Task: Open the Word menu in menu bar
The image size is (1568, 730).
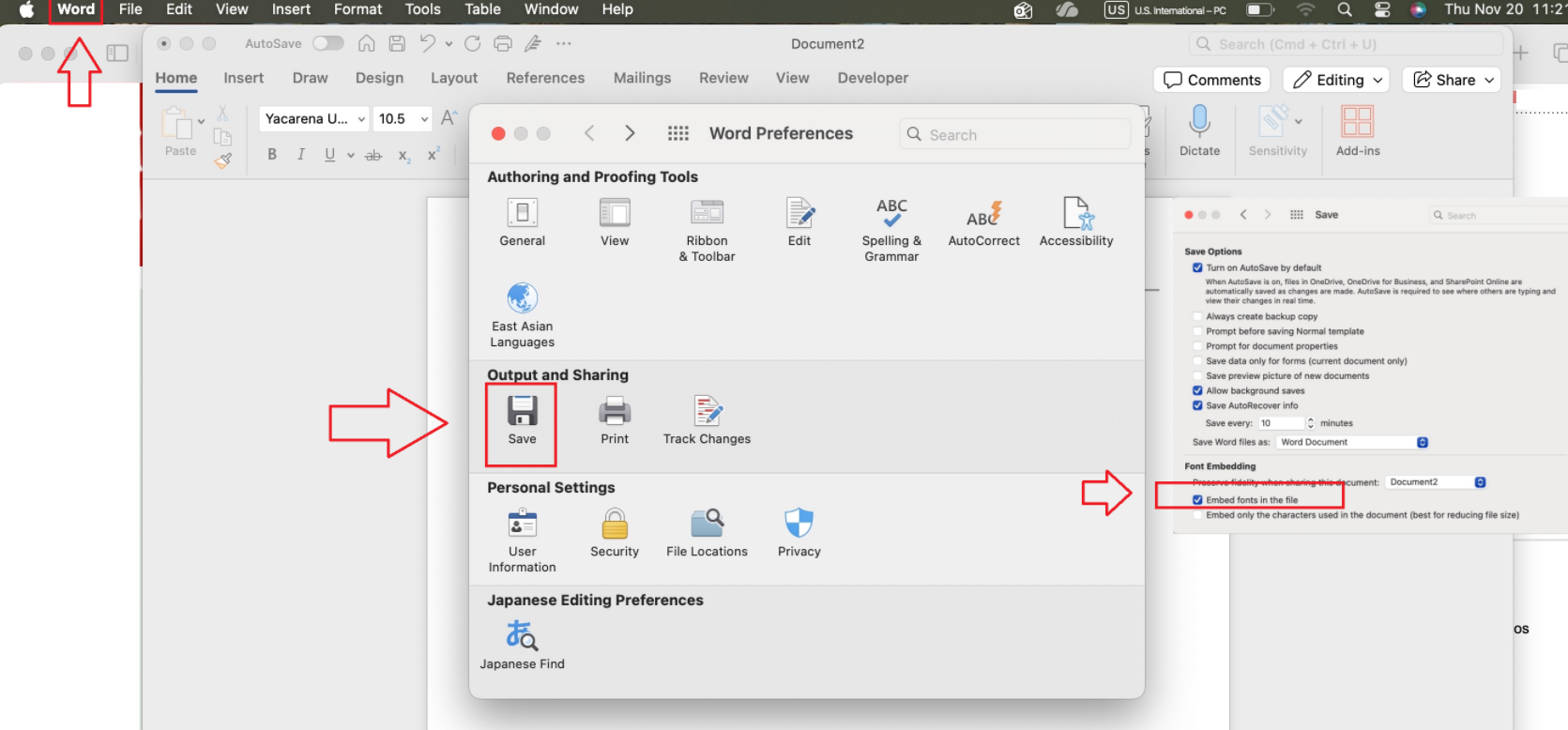Action: [76, 9]
